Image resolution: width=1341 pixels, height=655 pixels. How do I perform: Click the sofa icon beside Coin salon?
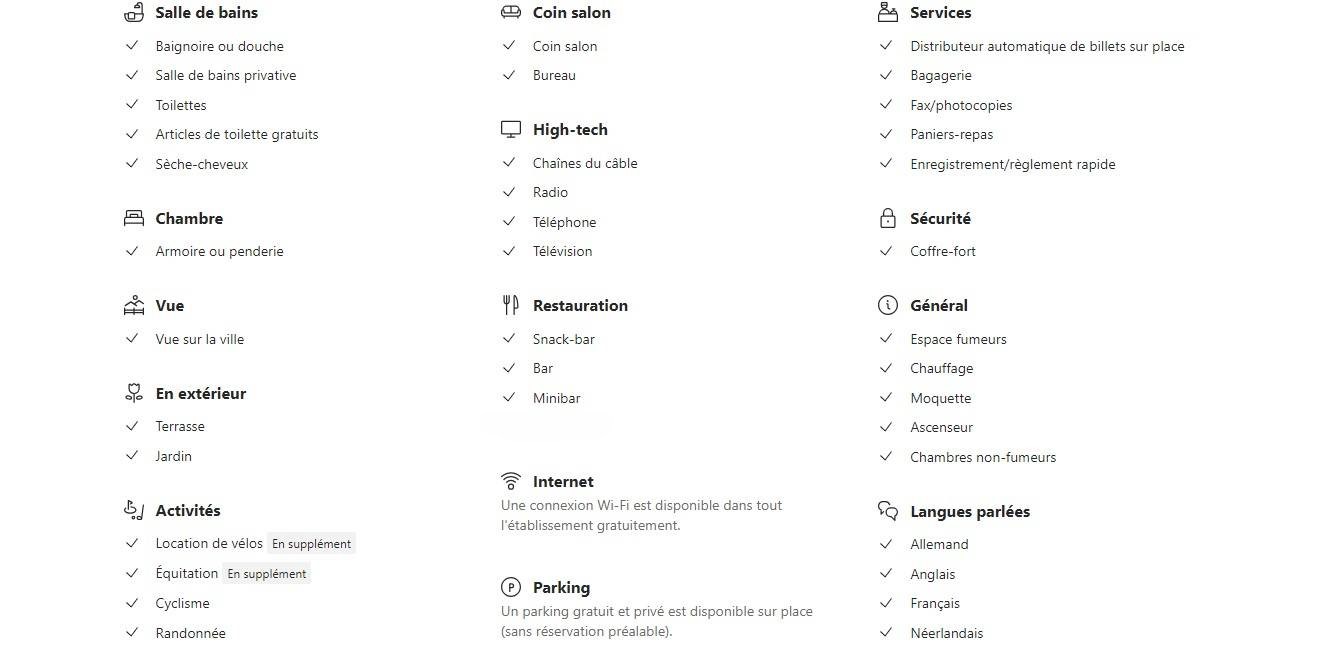tap(511, 13)
